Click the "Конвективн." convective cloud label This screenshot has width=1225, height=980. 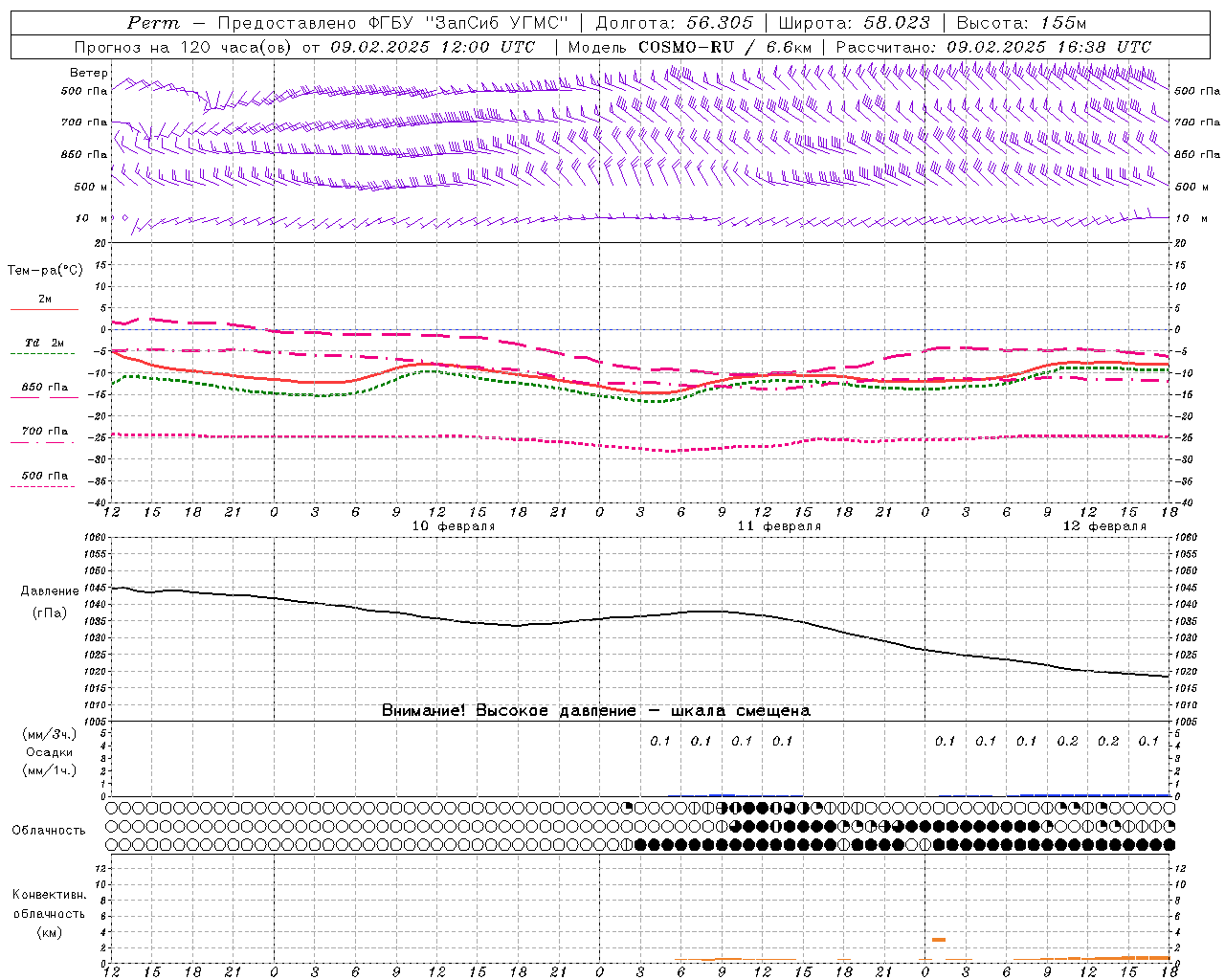(49, 895)
